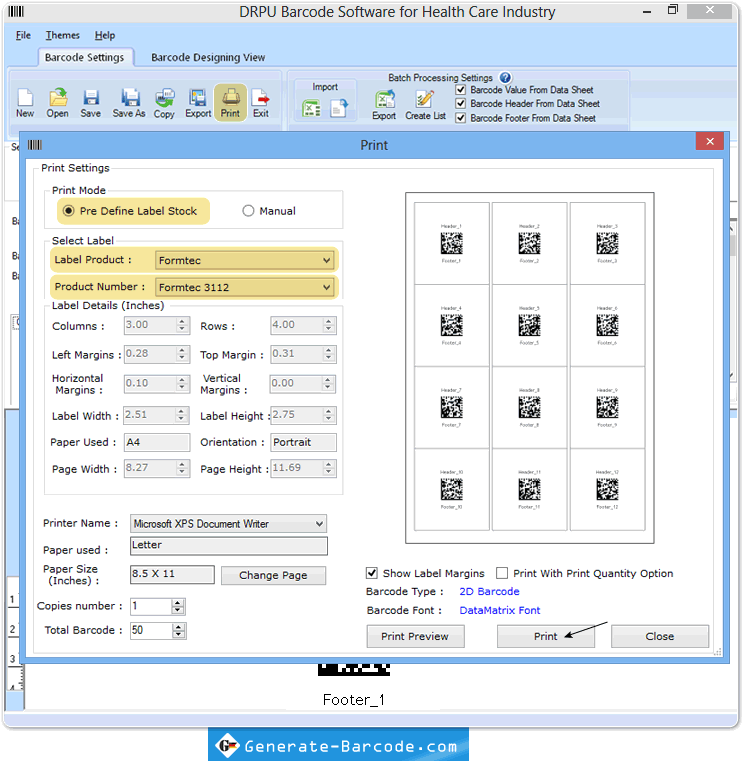
Task: Open the File menu
Action: [23, 35]
